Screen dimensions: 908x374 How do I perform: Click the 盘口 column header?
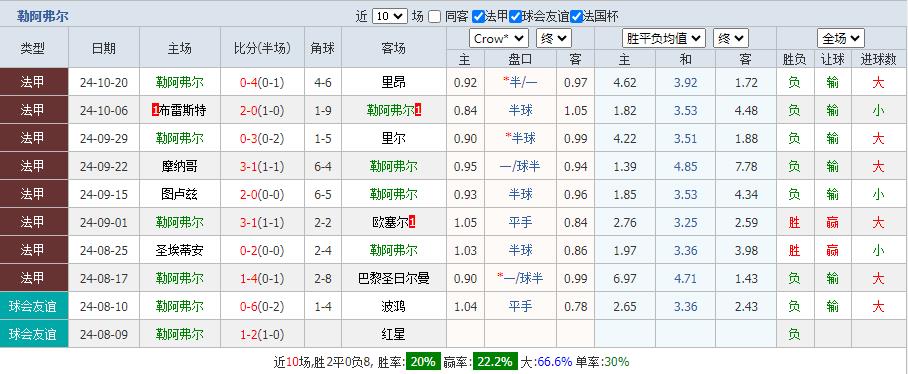520,59
